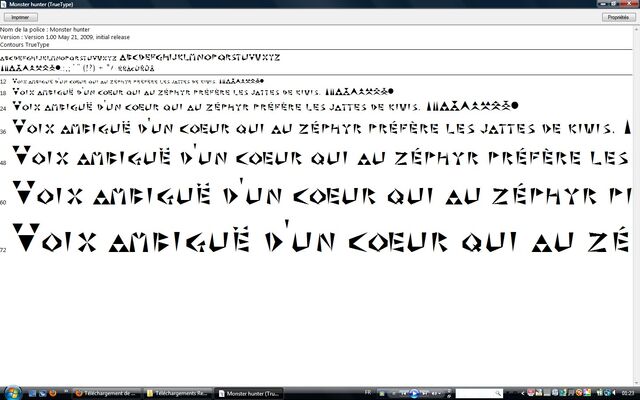
Task: Expand hidden system tray icons arrow
Action: 523,393
